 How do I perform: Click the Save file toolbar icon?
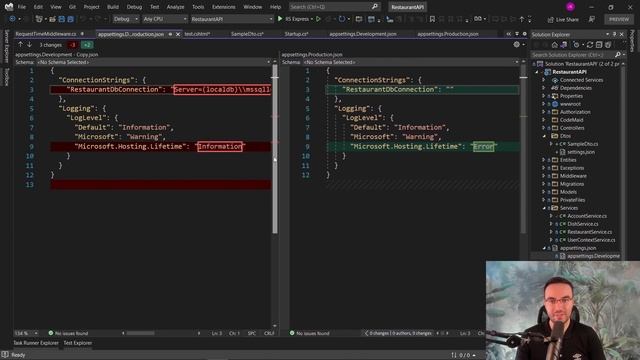pos(62,19)
